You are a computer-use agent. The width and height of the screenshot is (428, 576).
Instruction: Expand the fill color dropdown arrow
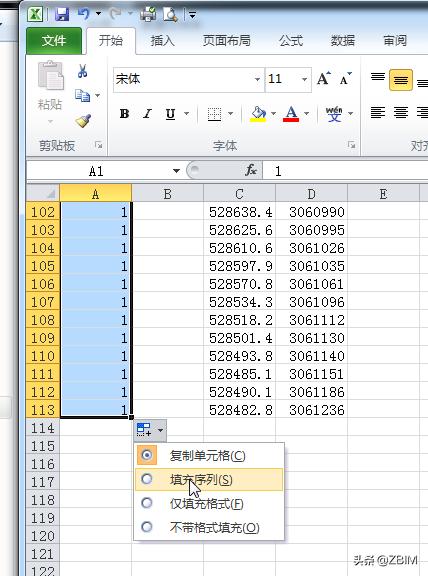(x=273, y=114)
